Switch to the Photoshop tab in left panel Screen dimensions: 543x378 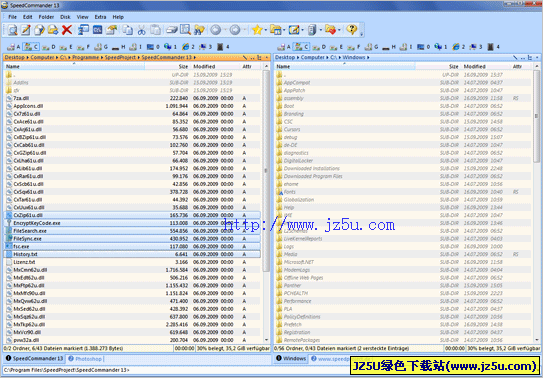85,359
